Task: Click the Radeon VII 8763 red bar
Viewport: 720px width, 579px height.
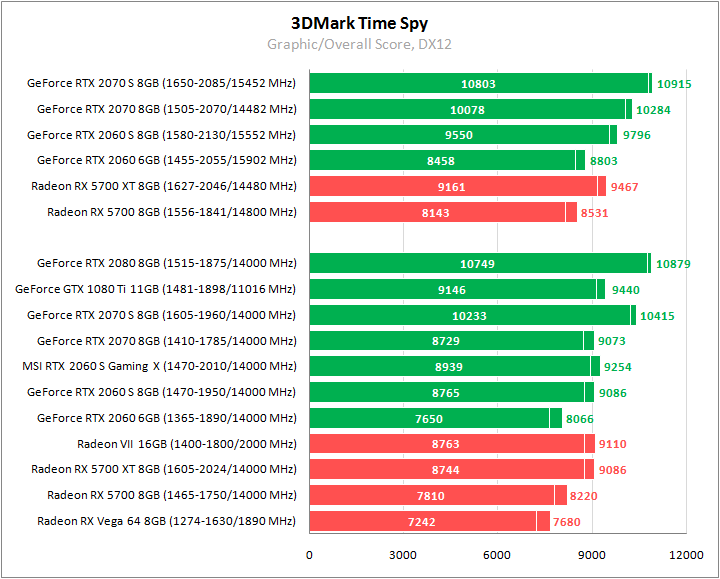Action: tap(447, 444)
